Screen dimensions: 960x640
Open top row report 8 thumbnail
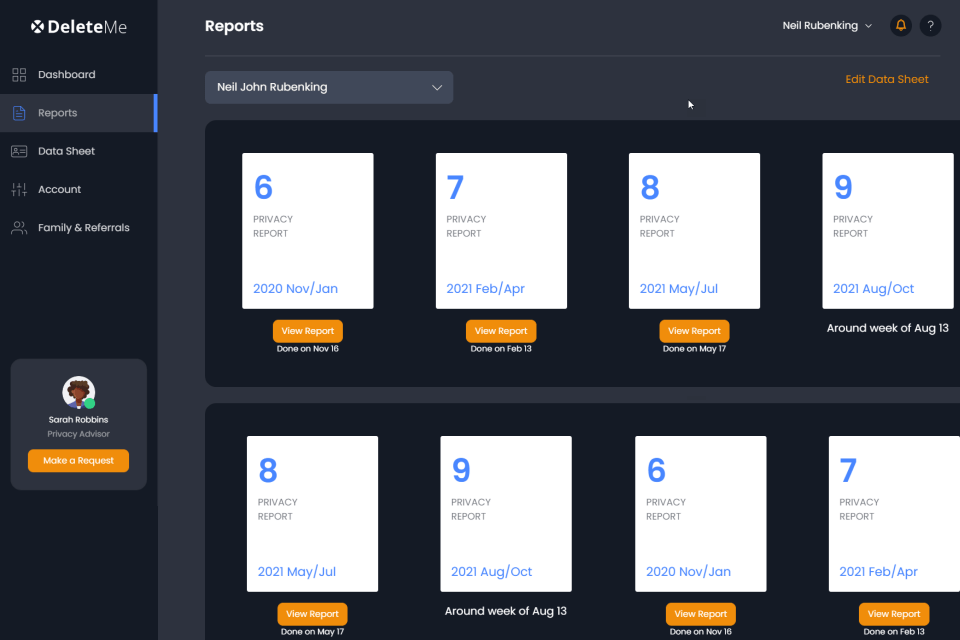click(694, 231)
